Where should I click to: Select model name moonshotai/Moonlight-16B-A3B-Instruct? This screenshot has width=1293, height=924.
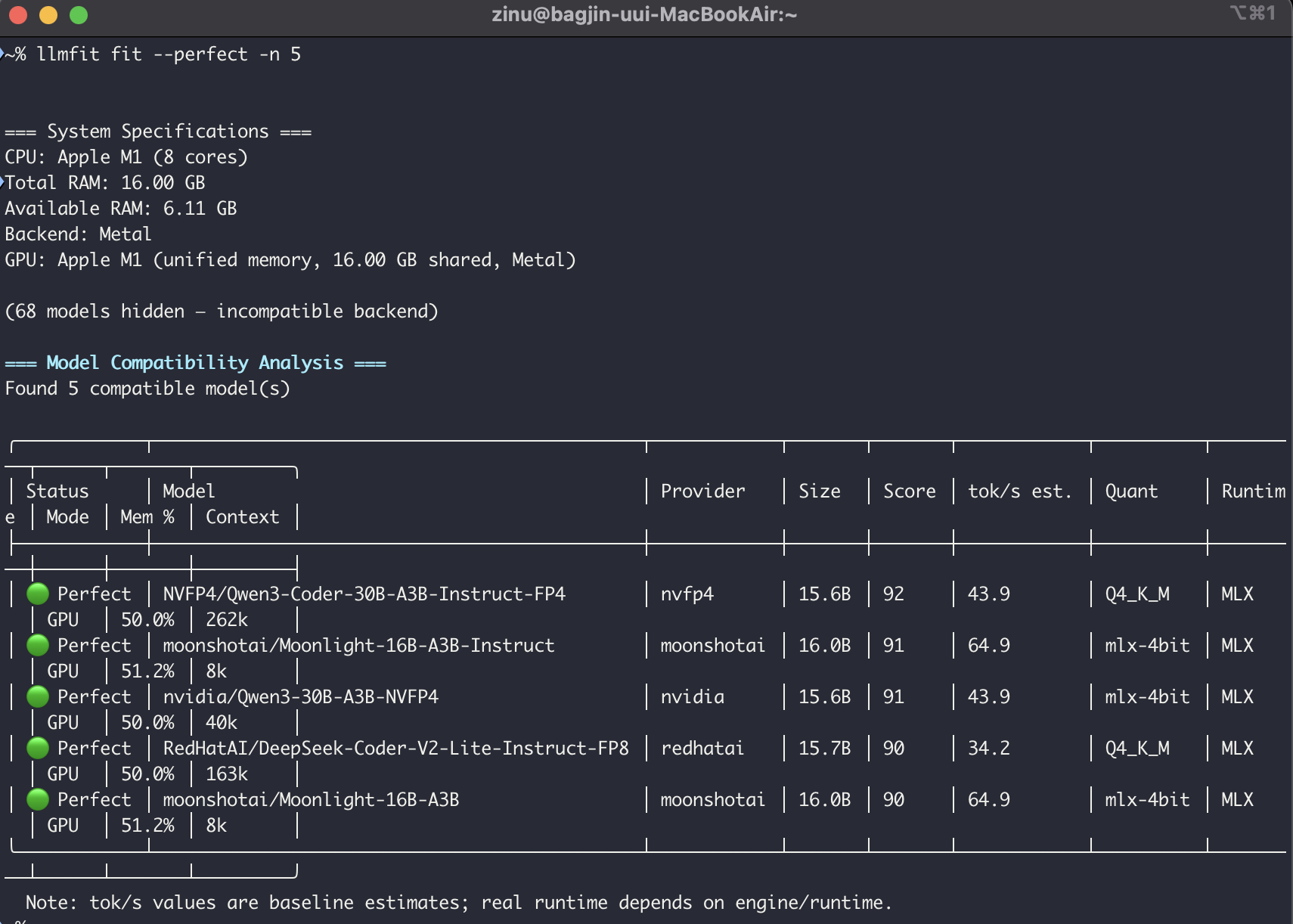[x=359, y=646]
